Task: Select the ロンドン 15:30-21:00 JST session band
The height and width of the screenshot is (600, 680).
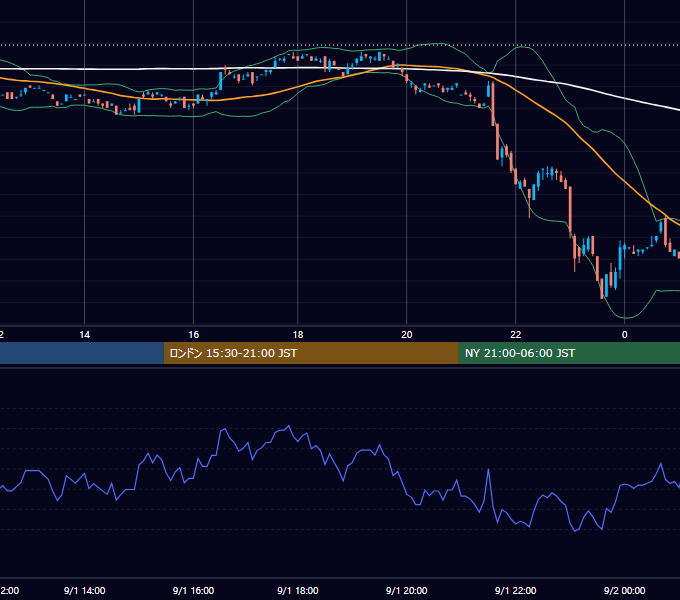Action: click(311, 353)
